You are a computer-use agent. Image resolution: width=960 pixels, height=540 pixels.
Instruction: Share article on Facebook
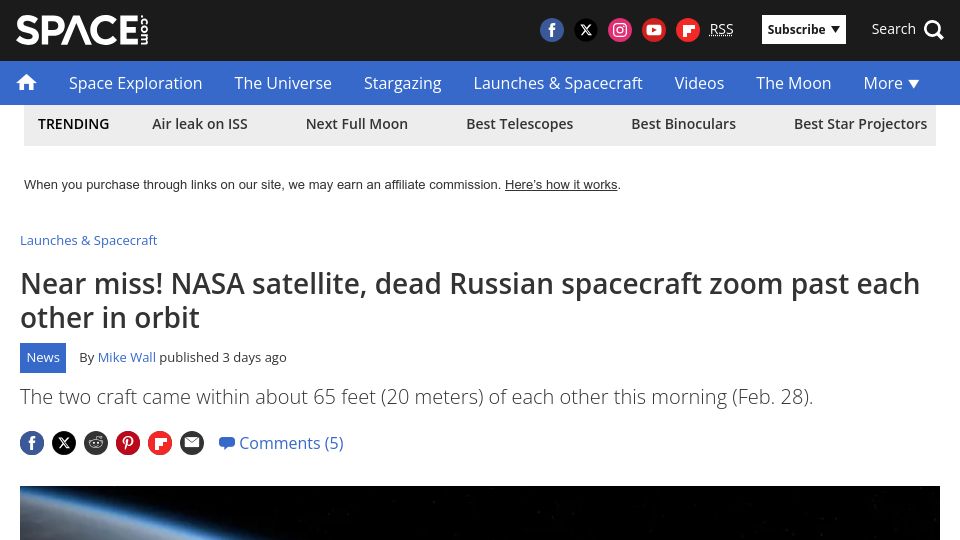(32, 443)
